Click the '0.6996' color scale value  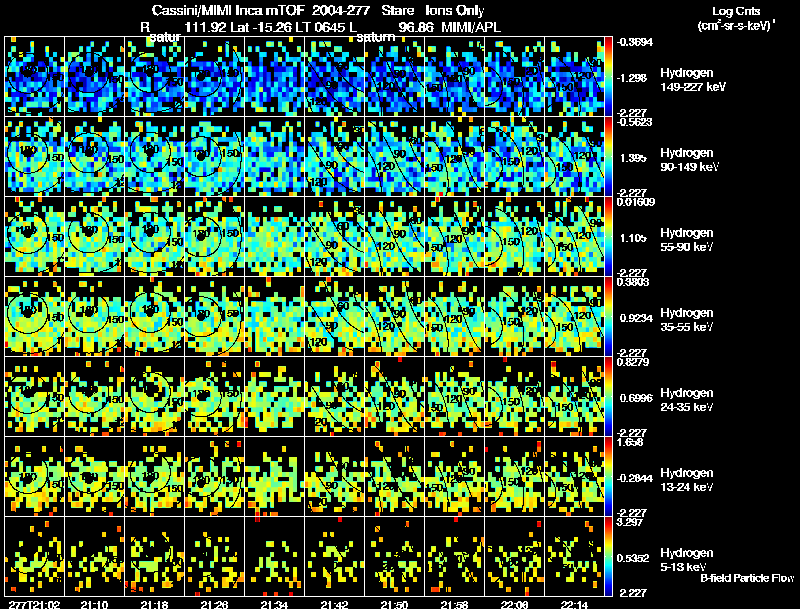pos(636,398)
